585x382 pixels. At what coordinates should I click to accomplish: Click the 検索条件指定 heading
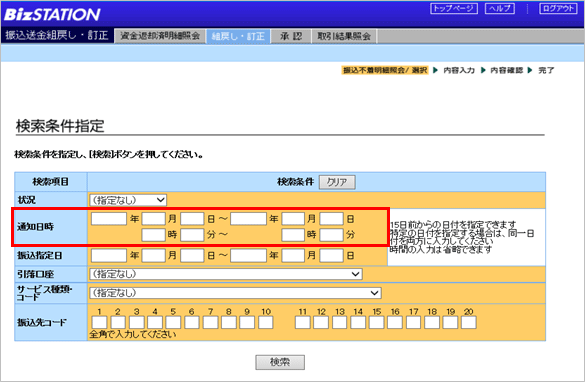[x=60, y=126]
